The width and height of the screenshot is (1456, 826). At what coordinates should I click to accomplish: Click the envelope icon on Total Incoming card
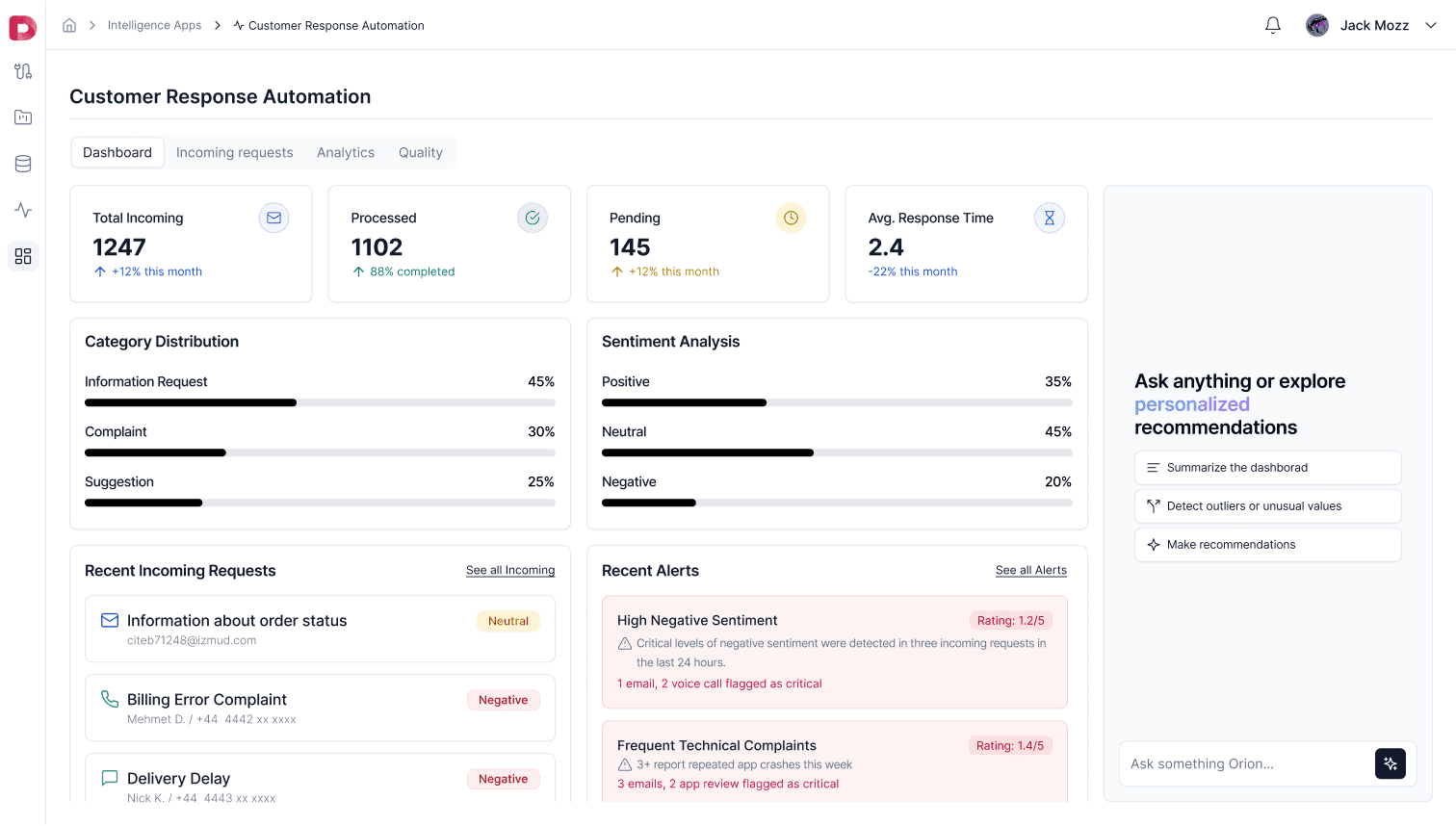tap(273, 218)
